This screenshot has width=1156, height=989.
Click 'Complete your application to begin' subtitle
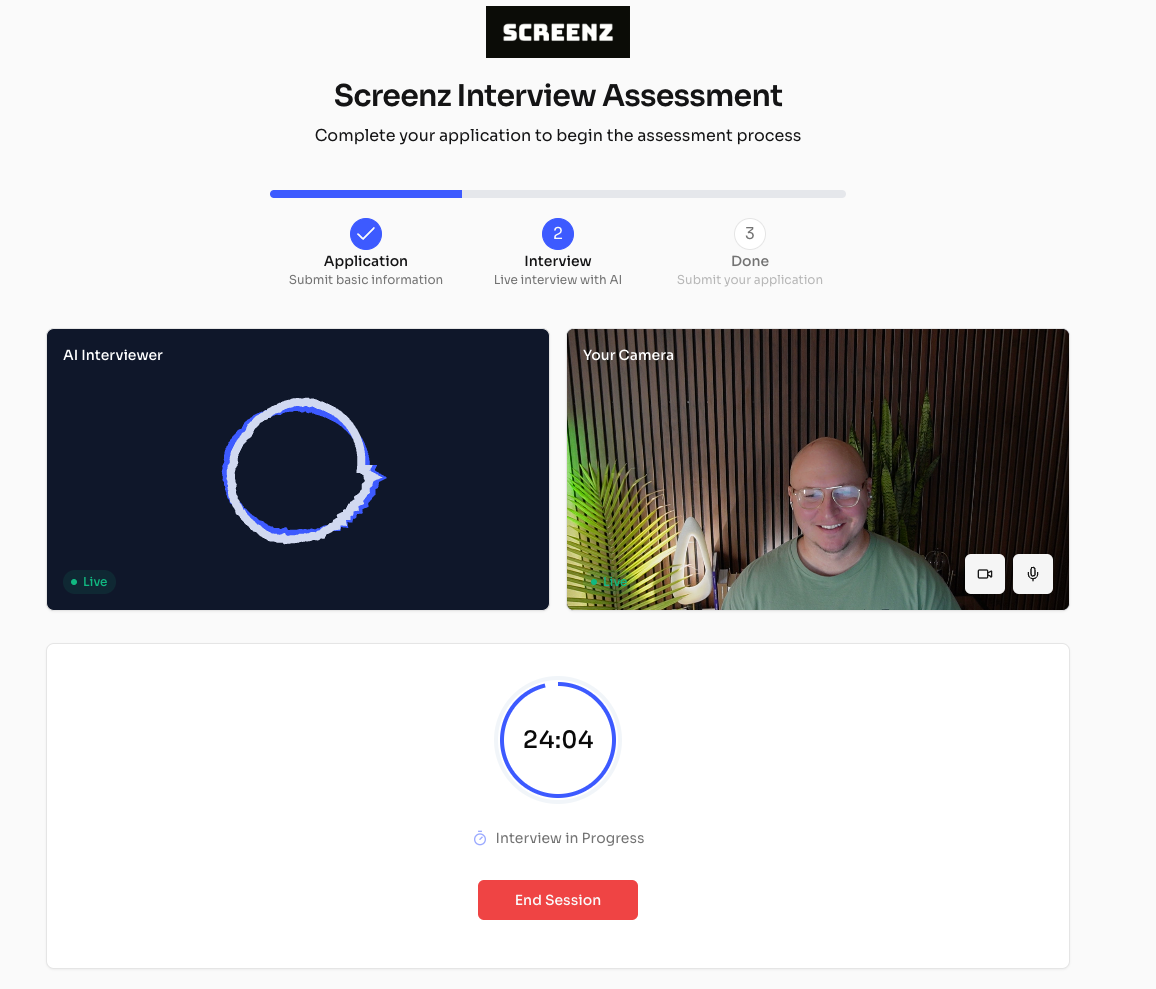point(557,136)
